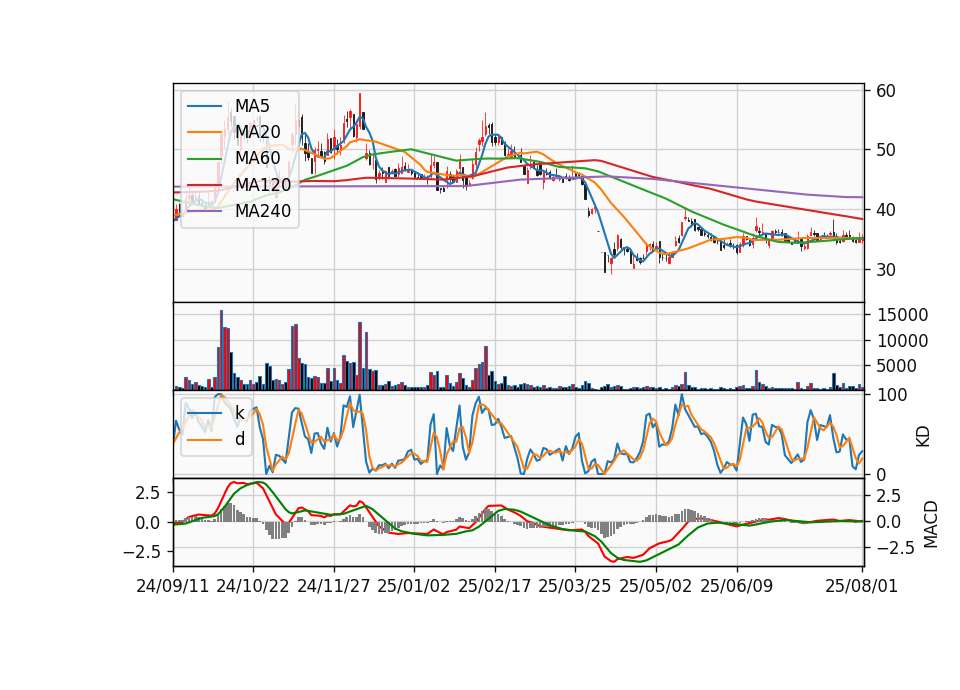Click the 25/03/25 date axis label
960x690 pixels.
575,586
